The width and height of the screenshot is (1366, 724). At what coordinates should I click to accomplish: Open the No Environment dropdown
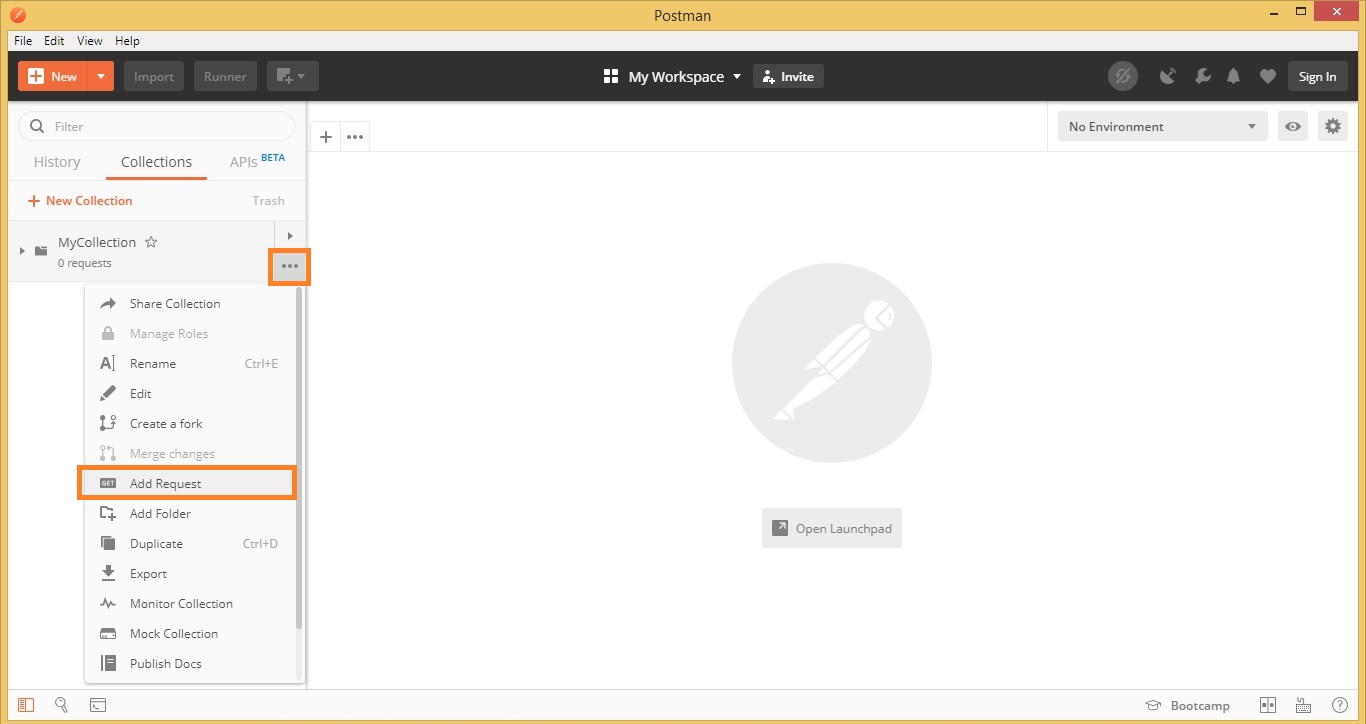pyautogui.click(x=1162, y=126)
